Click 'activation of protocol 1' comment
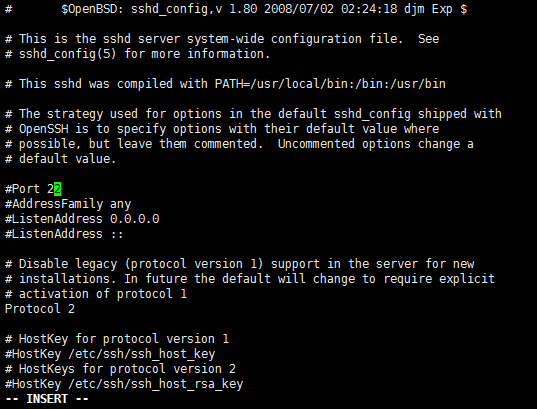 pyautogui.click(x=103, y=294)
